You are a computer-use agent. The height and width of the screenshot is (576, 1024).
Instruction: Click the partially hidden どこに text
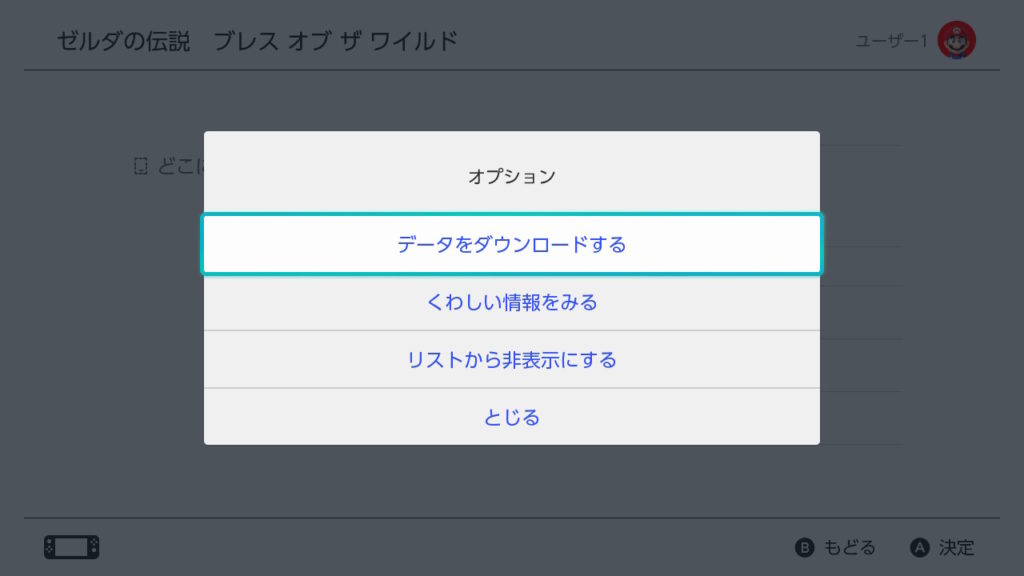(180, 166)
